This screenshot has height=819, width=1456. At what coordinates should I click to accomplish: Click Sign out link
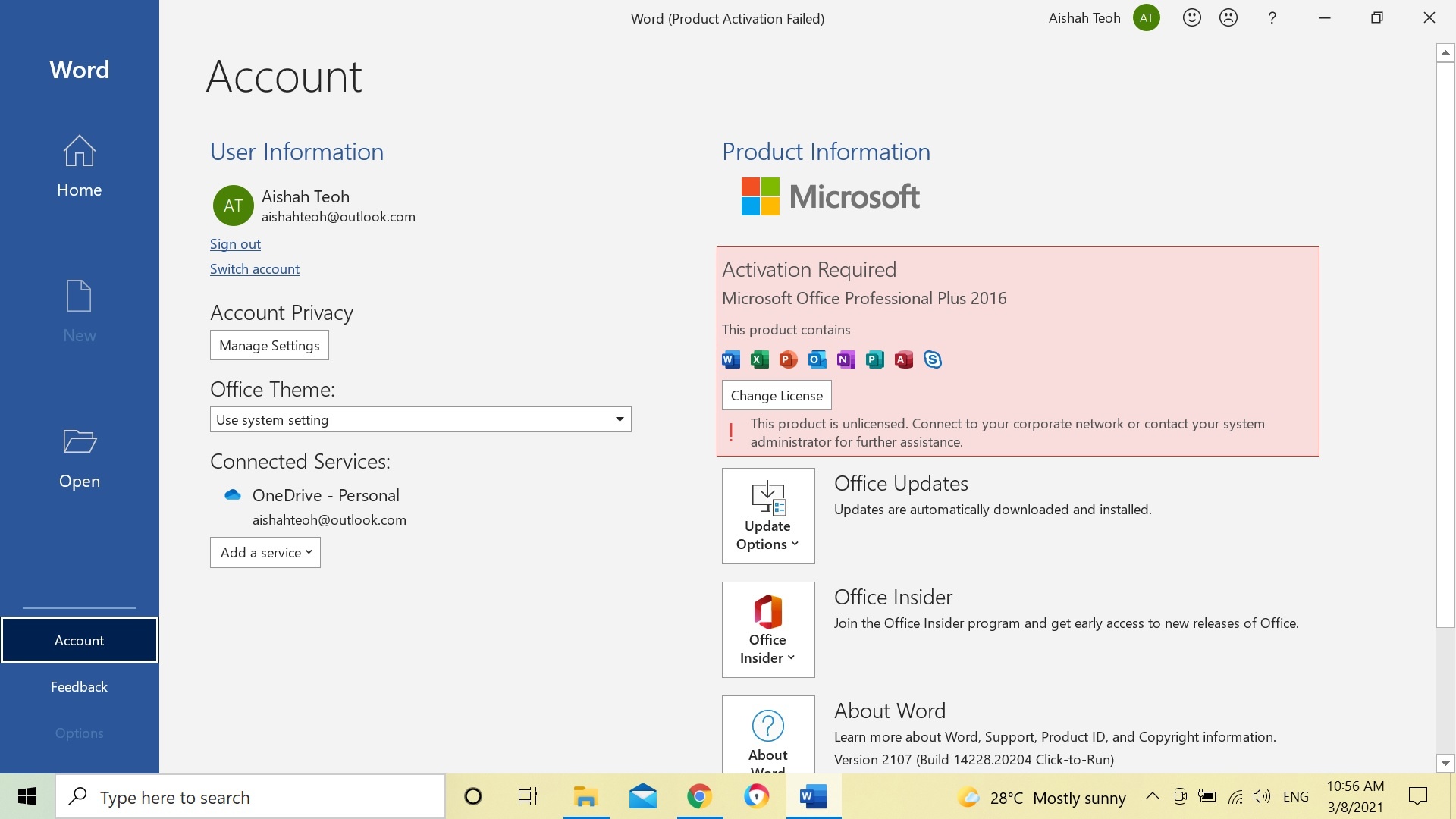coord(235,244)
